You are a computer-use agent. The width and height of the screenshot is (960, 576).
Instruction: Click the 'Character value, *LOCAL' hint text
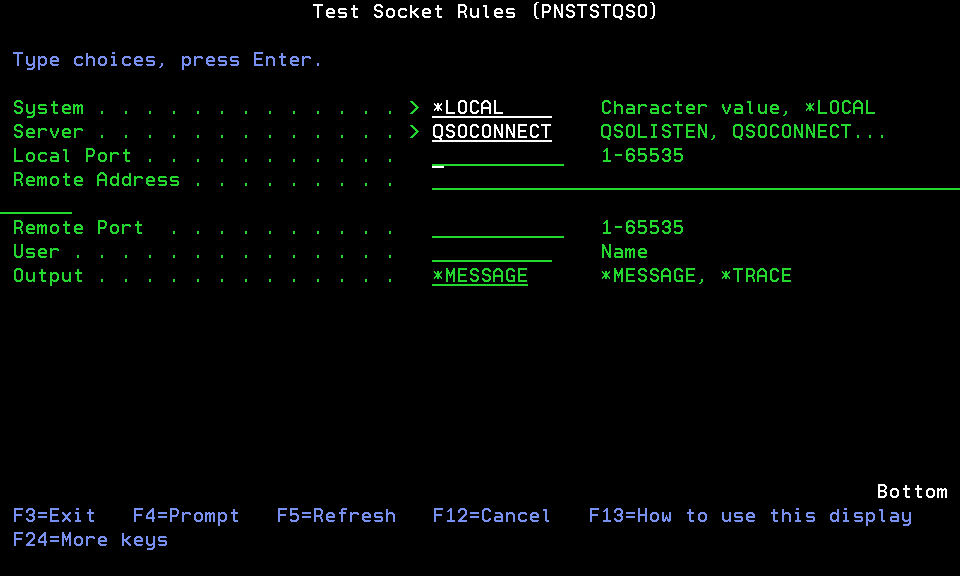point(737,108)
